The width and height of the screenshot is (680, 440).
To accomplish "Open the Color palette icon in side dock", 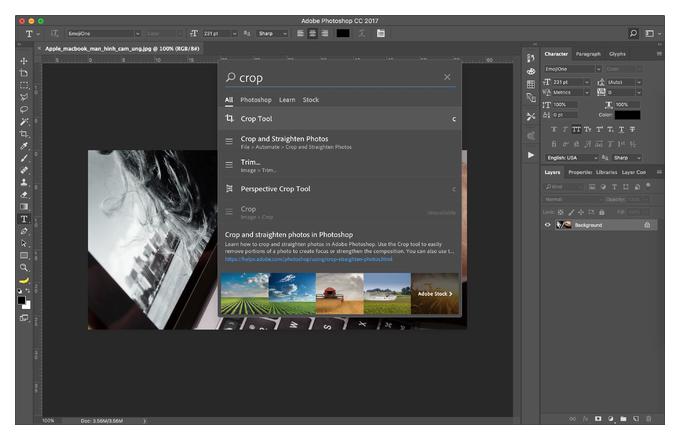I will [x=531, y=72].
